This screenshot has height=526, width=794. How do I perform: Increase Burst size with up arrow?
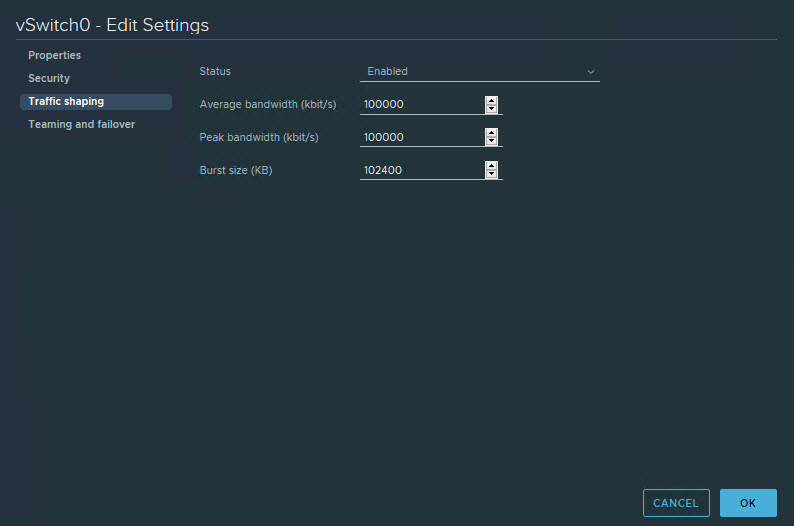[491, 166]
